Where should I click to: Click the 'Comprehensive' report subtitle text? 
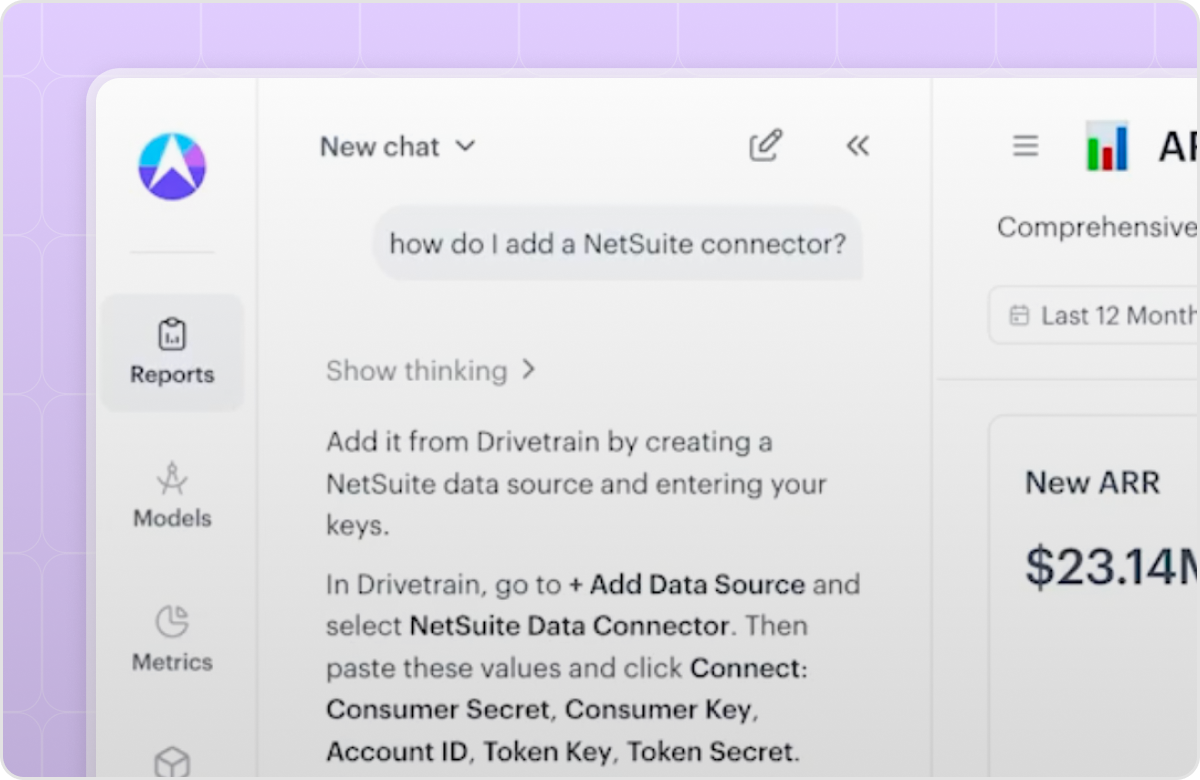(x=1097, y=228)
